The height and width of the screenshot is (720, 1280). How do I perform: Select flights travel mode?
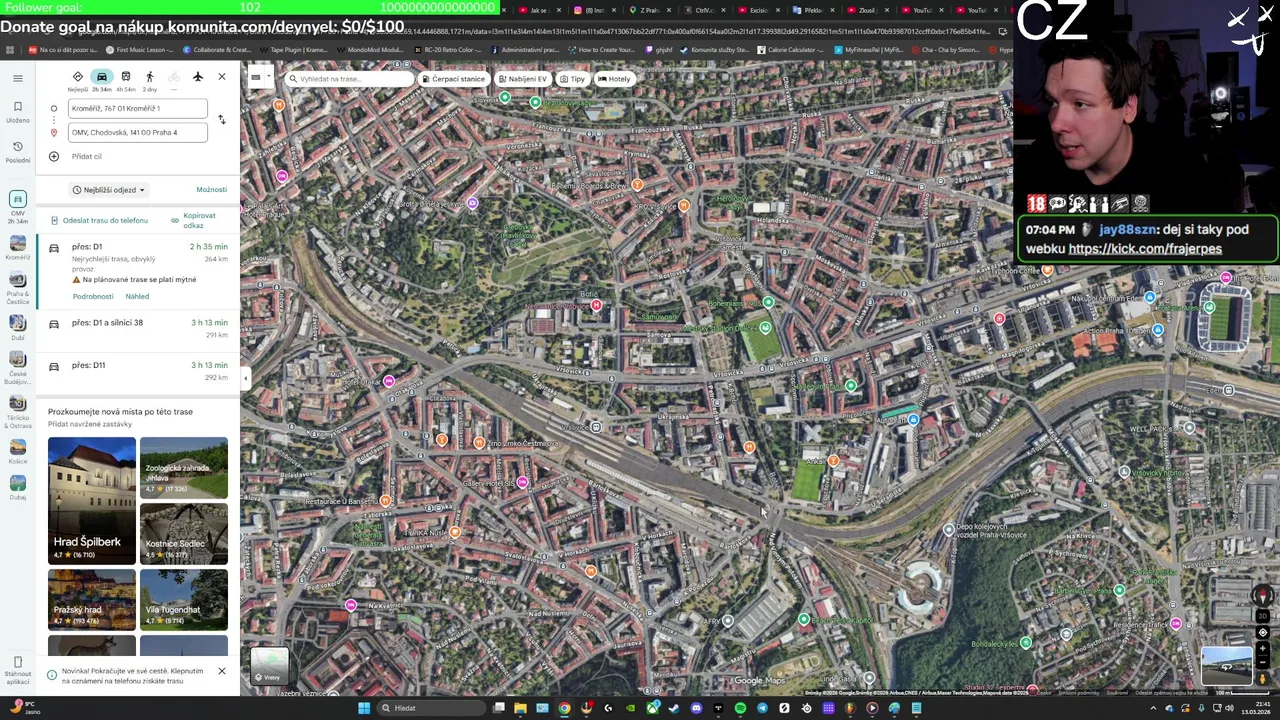[198, 77]
